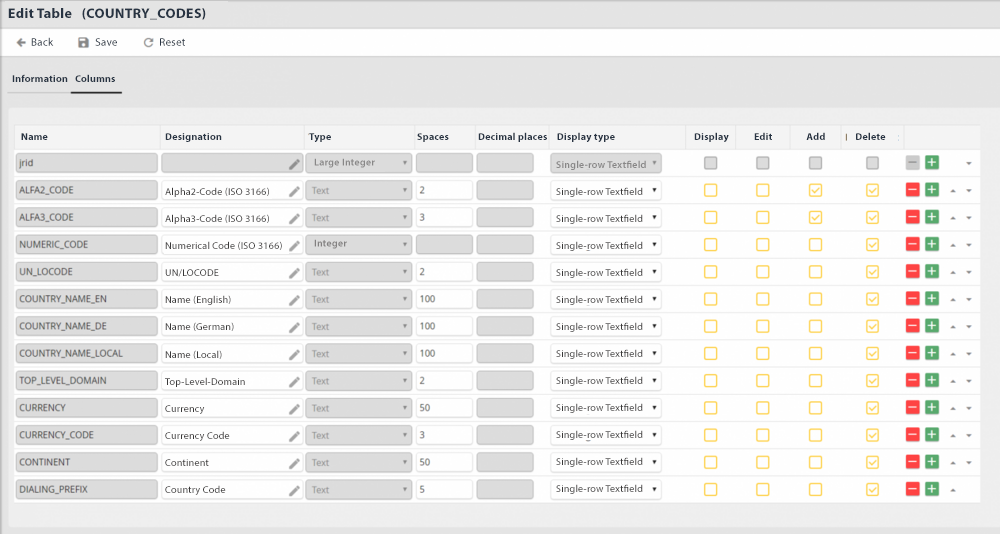Viewport: 1000px width, 534px height.
Task: Click the Name field containing CURRENCY_CODE
Action: pyautogui.click(x=87, y=434)
